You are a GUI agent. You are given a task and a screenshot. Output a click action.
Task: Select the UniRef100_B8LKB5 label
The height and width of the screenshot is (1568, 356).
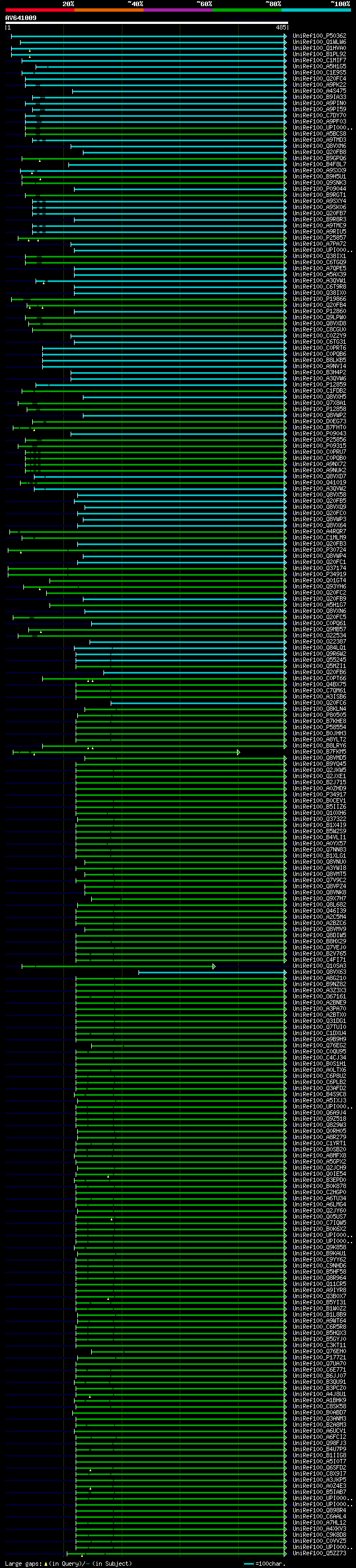pyautogui.click(x=319, y=360)
